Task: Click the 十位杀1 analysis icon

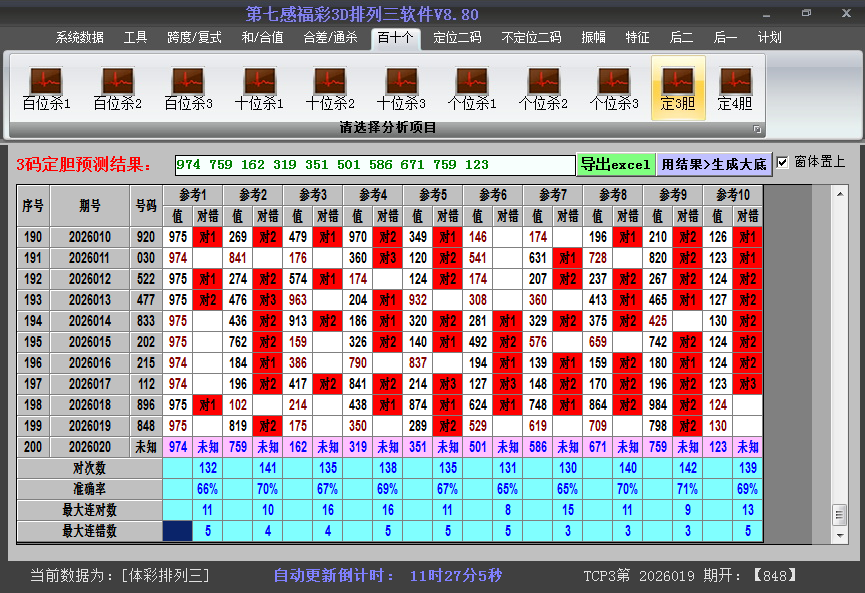Action: tap(259, 83)
